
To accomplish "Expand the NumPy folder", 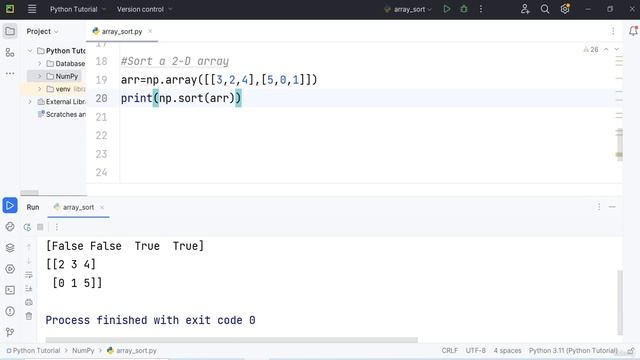I will [x=40, y=76].
